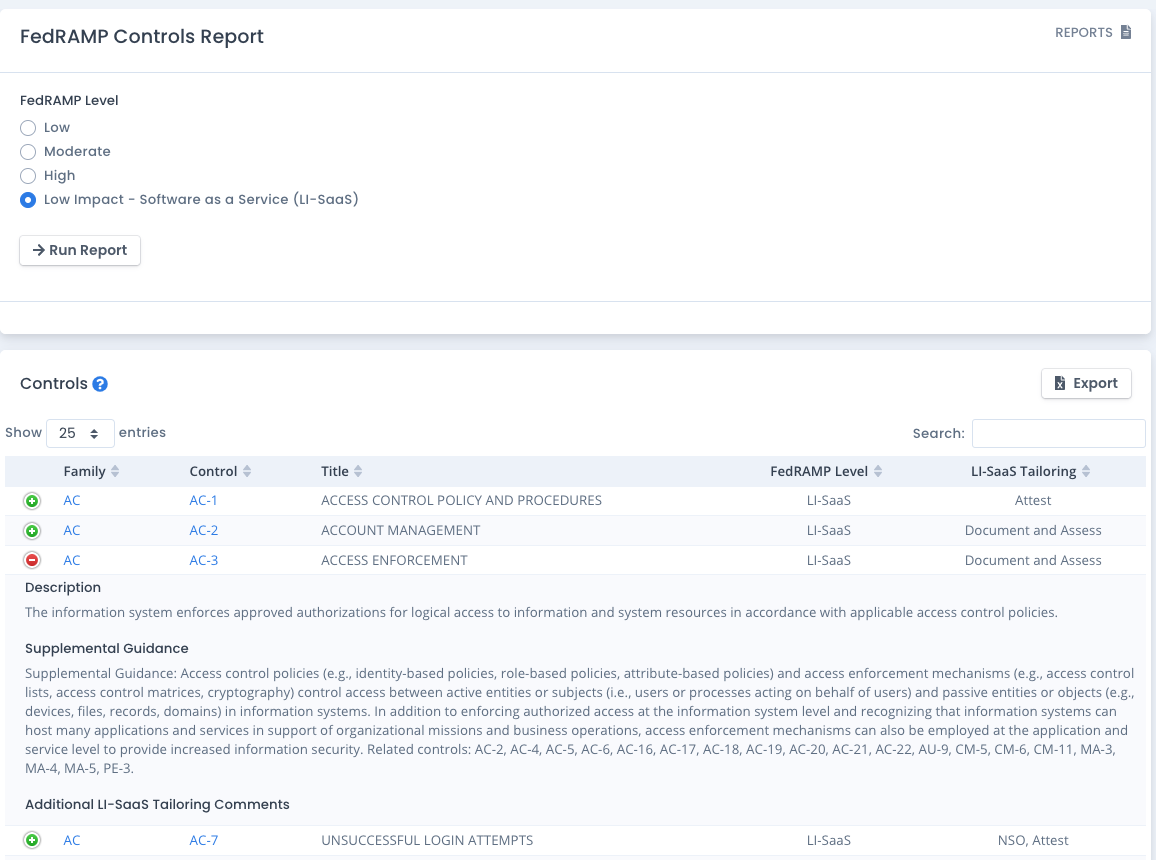Click 'ACCESS CONTROL POLICY AND PROCEDURES' title cell

pyautogui.click(x=462, y=500)
